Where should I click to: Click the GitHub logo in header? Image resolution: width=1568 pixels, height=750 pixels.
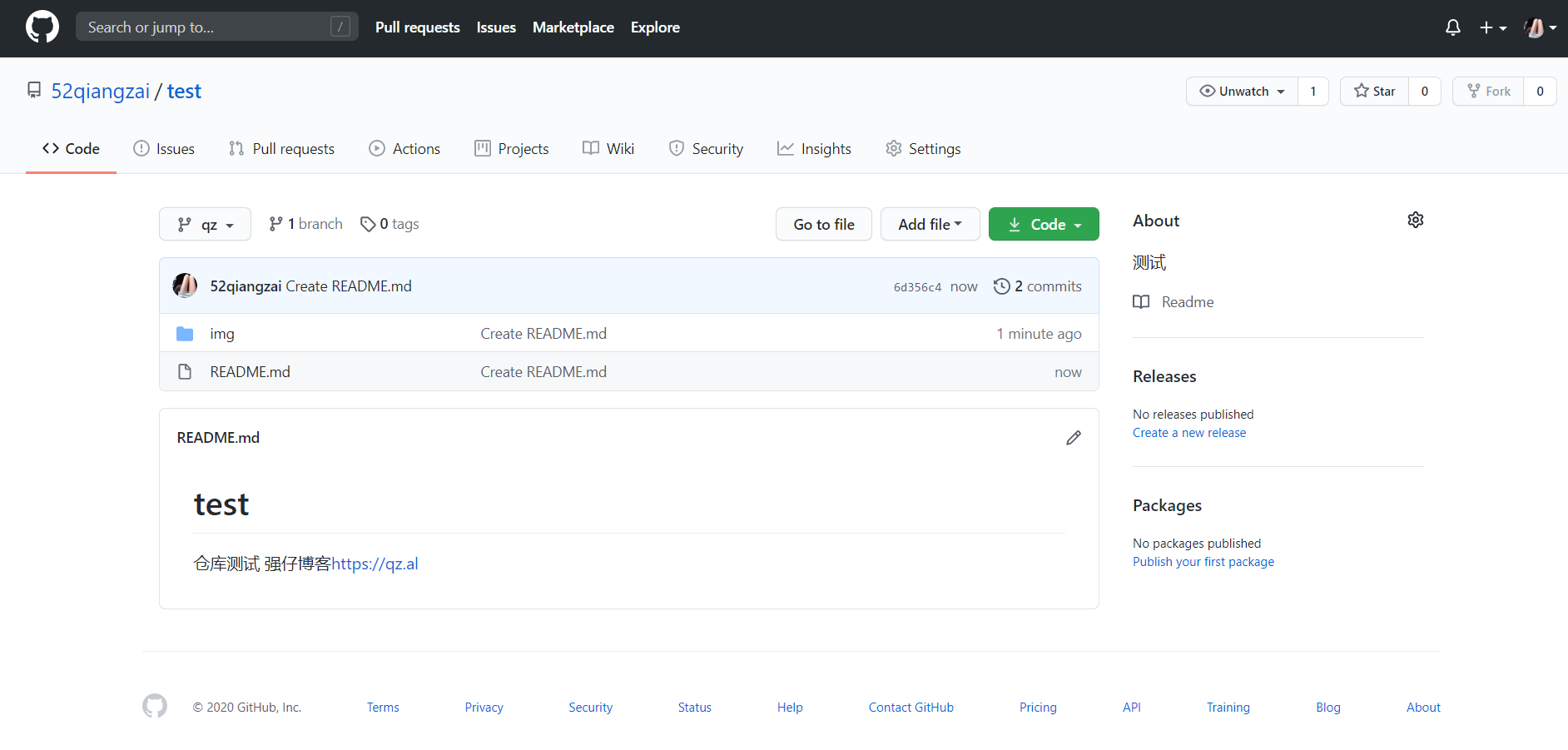tap(42, 27)
